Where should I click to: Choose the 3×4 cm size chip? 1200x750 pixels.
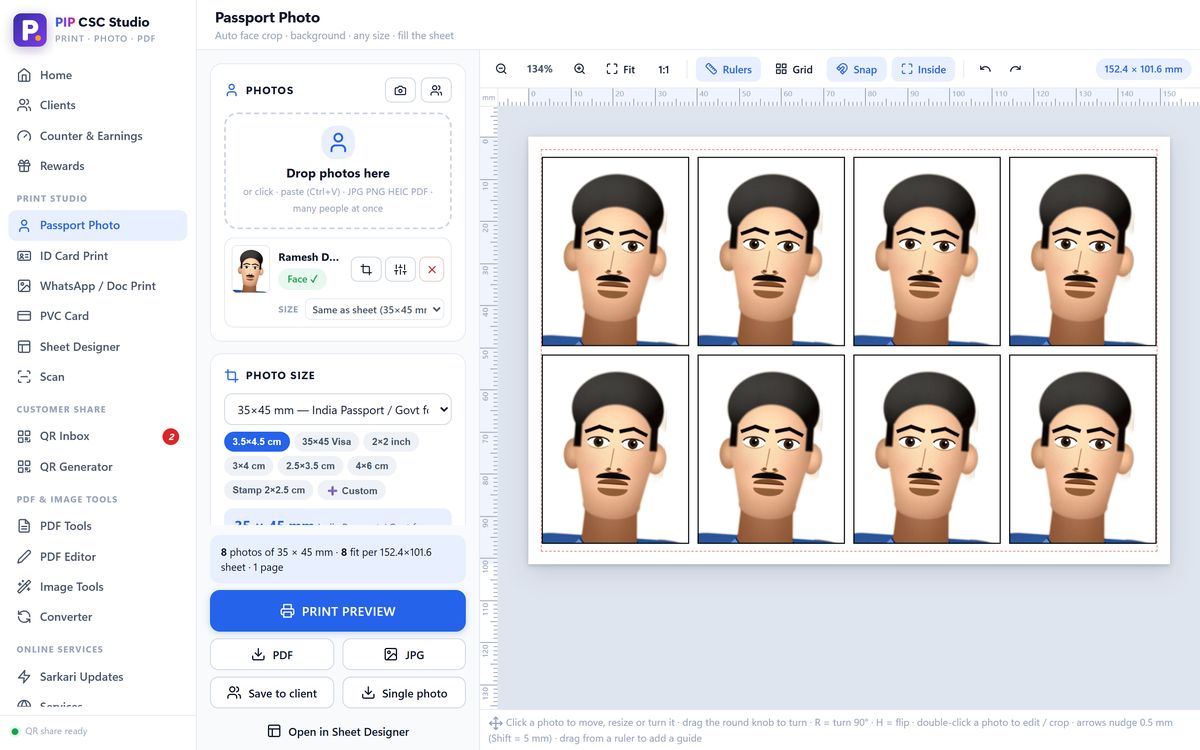coord(249,466)
